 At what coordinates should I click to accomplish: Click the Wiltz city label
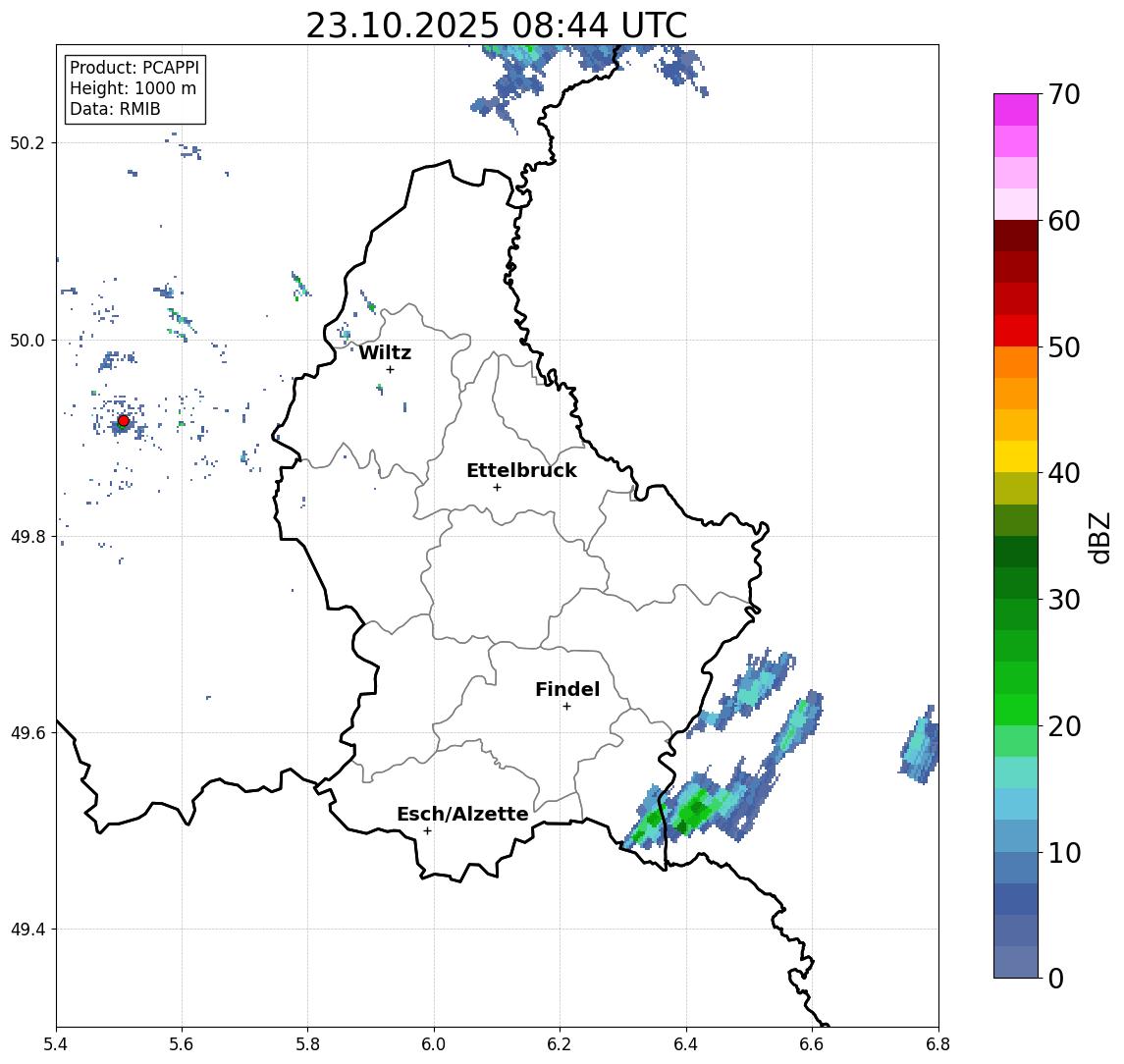(x=385, y=352)
